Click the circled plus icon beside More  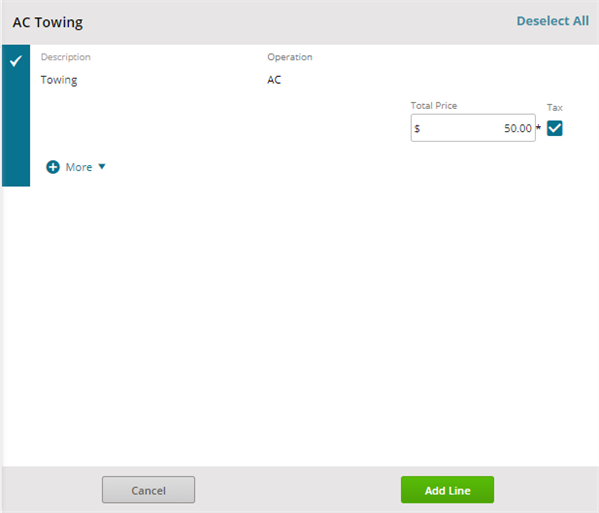pyautogui.click(x=53, y=167)
